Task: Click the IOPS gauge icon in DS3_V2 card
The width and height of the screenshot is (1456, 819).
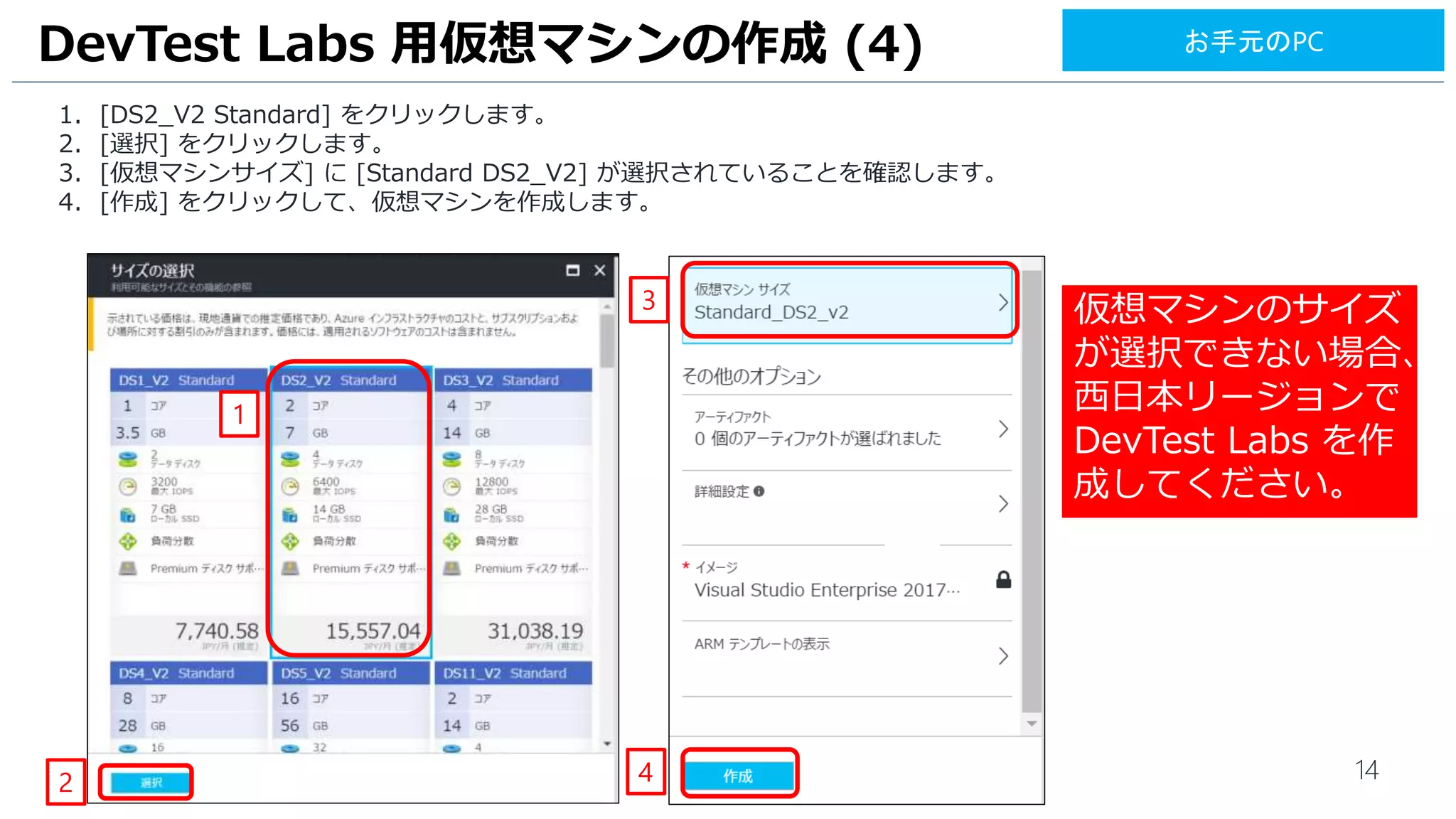Action: (x=452, y=487)
